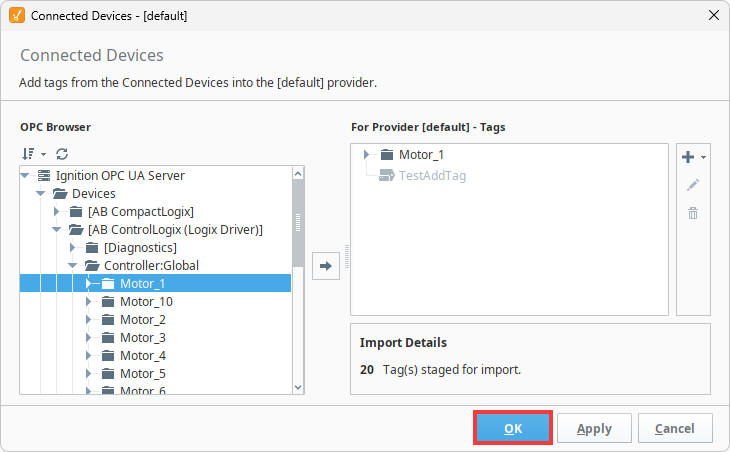The image size is (730, 452).
Task: Collapse the [AB ControlLogix (Logix Driver)] node
Action: point(56,229)
